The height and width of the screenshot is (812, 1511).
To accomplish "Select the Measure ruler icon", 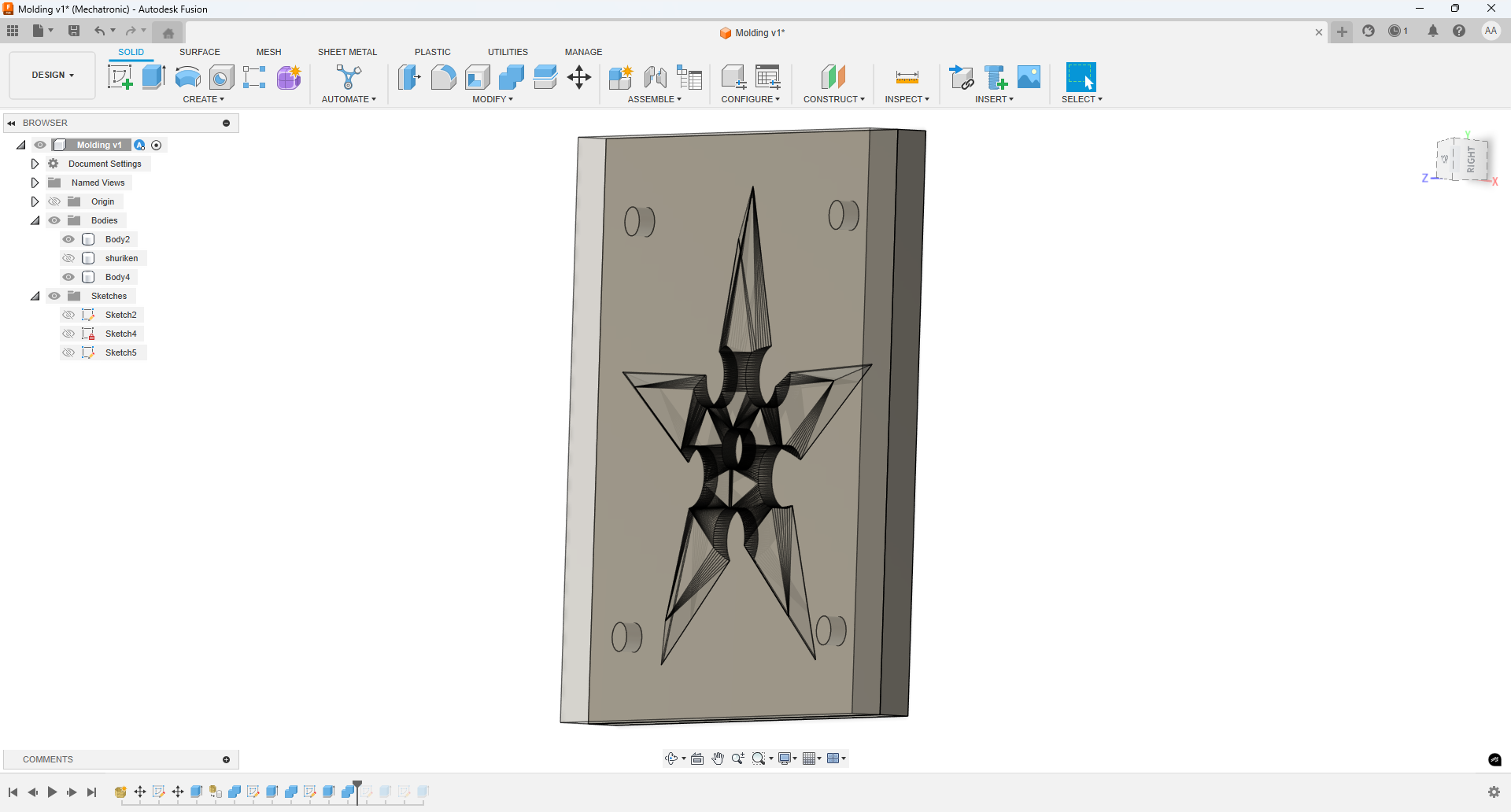I will tap(907, 77).
